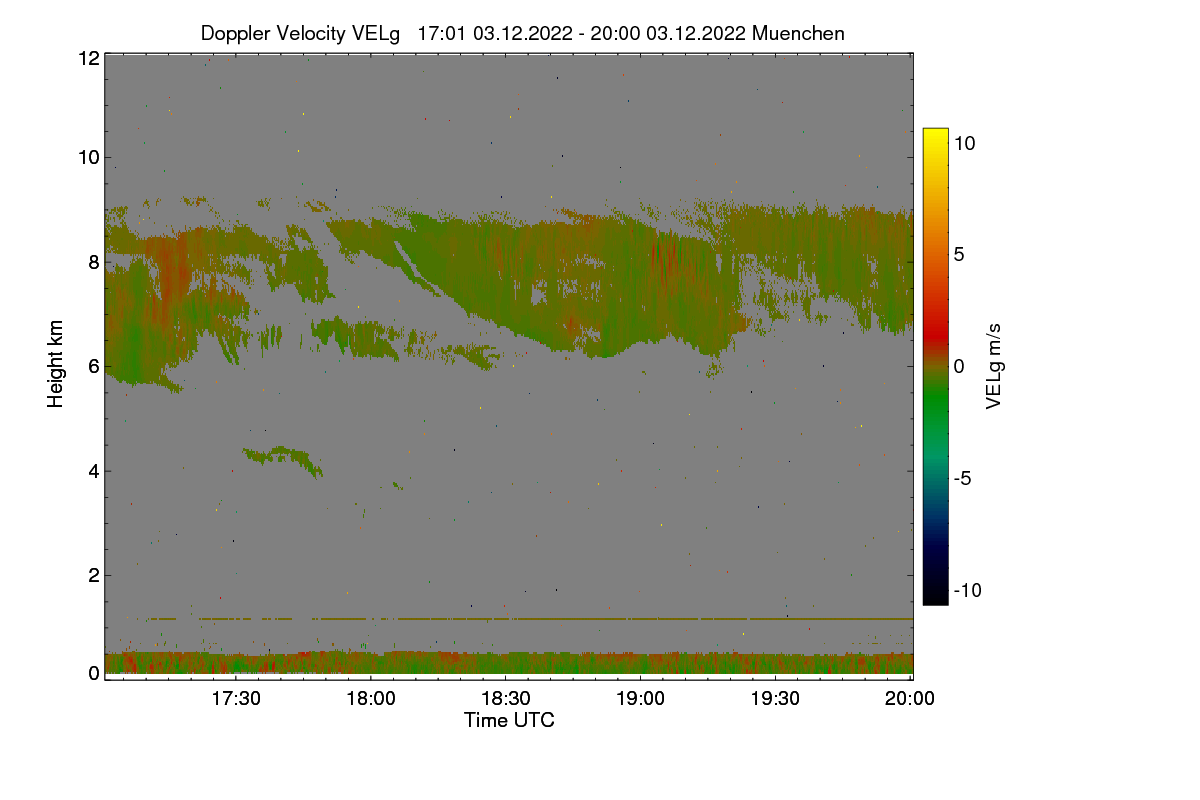The image size is (1200, 800).
Task: Click the '20:00' time axis label
Action: (x=910, y=698)
